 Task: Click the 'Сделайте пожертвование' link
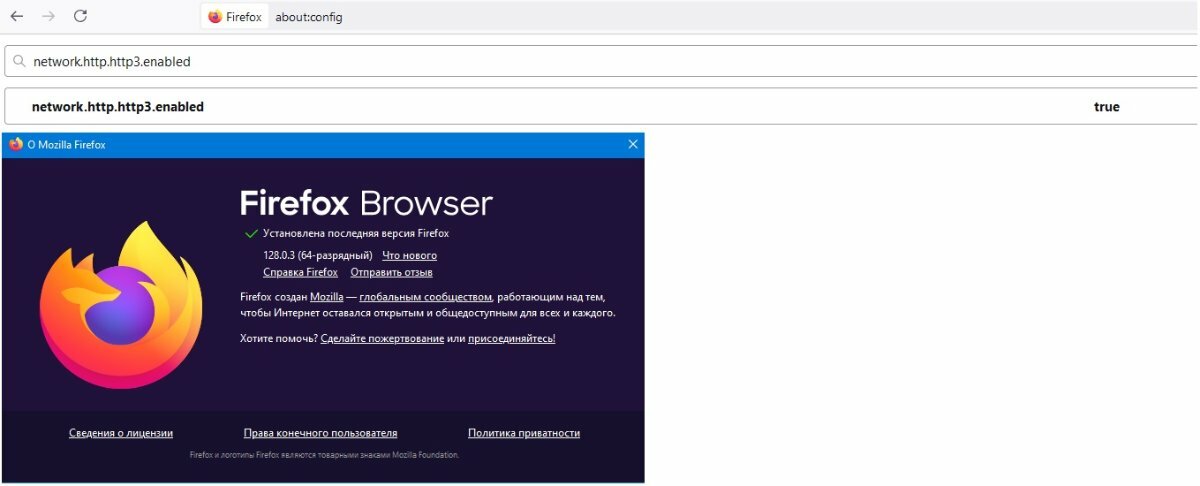coord(382,339)
